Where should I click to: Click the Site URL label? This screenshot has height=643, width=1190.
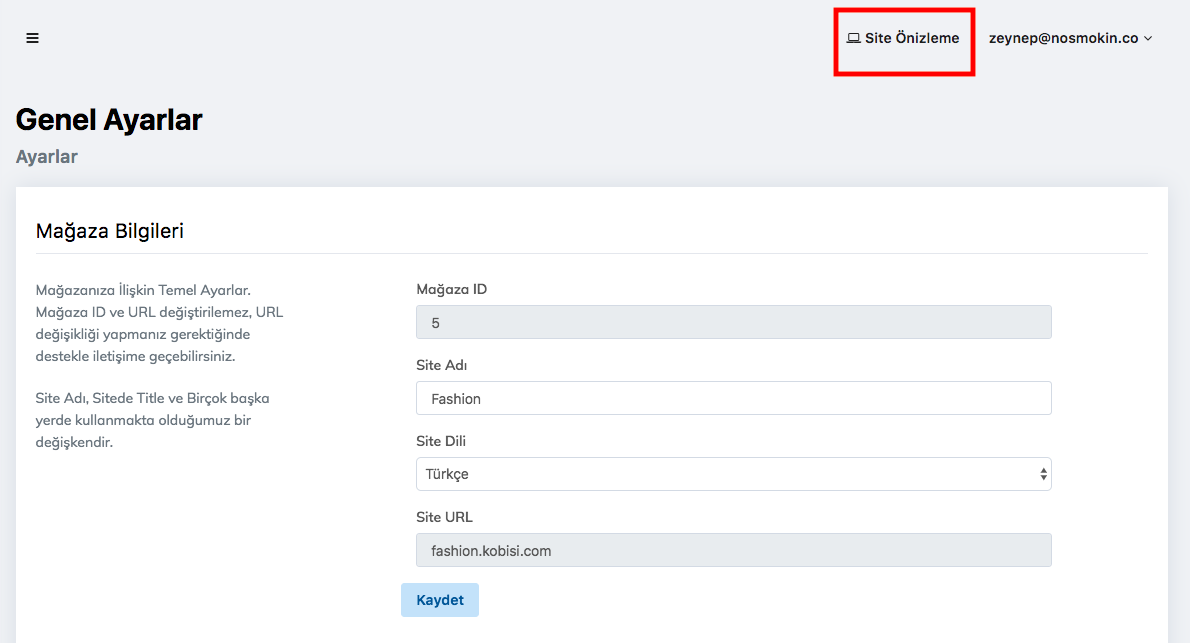pyautogui.click(x=444, y=517)
